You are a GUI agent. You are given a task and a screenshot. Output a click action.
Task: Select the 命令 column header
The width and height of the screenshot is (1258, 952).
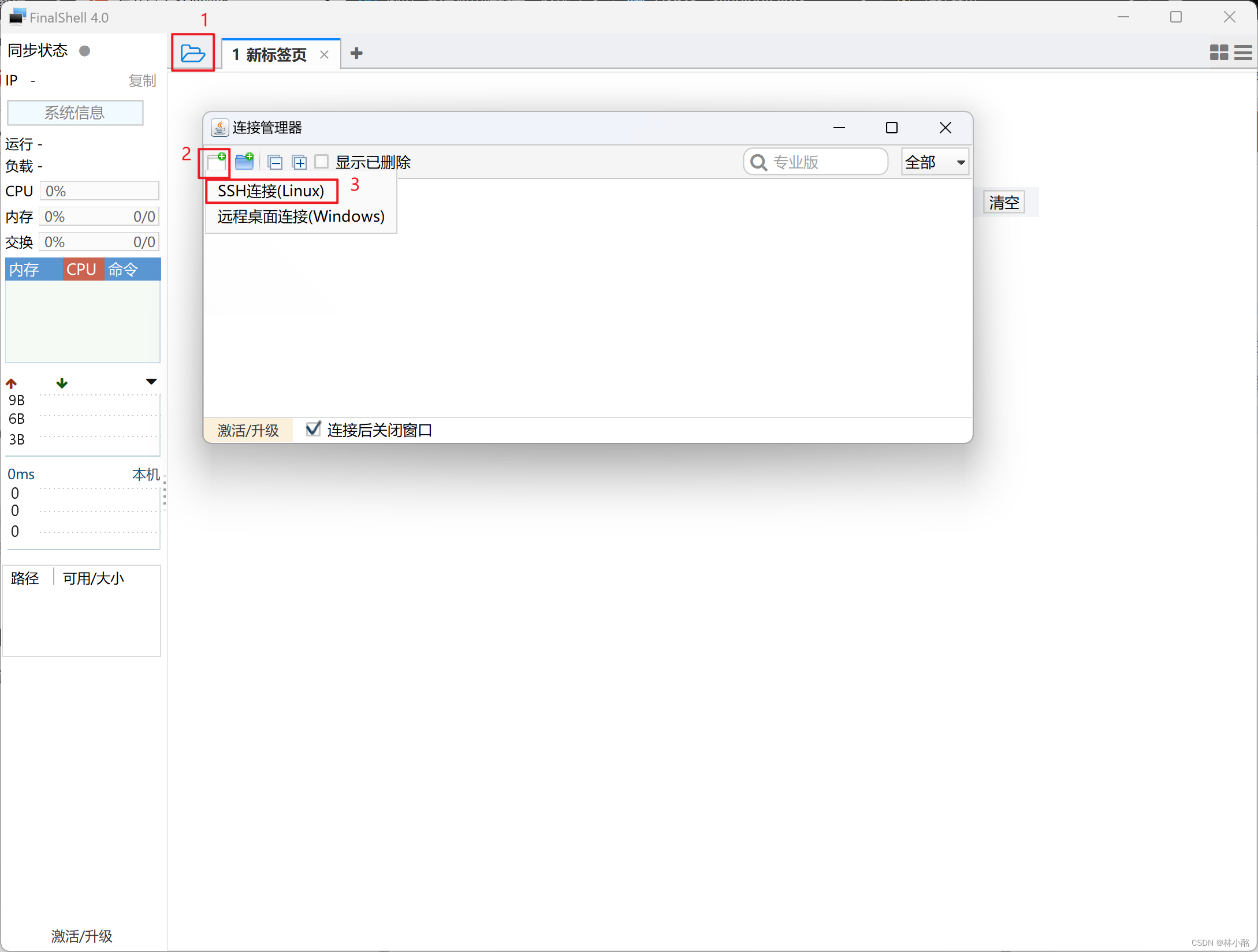[132, 270]
